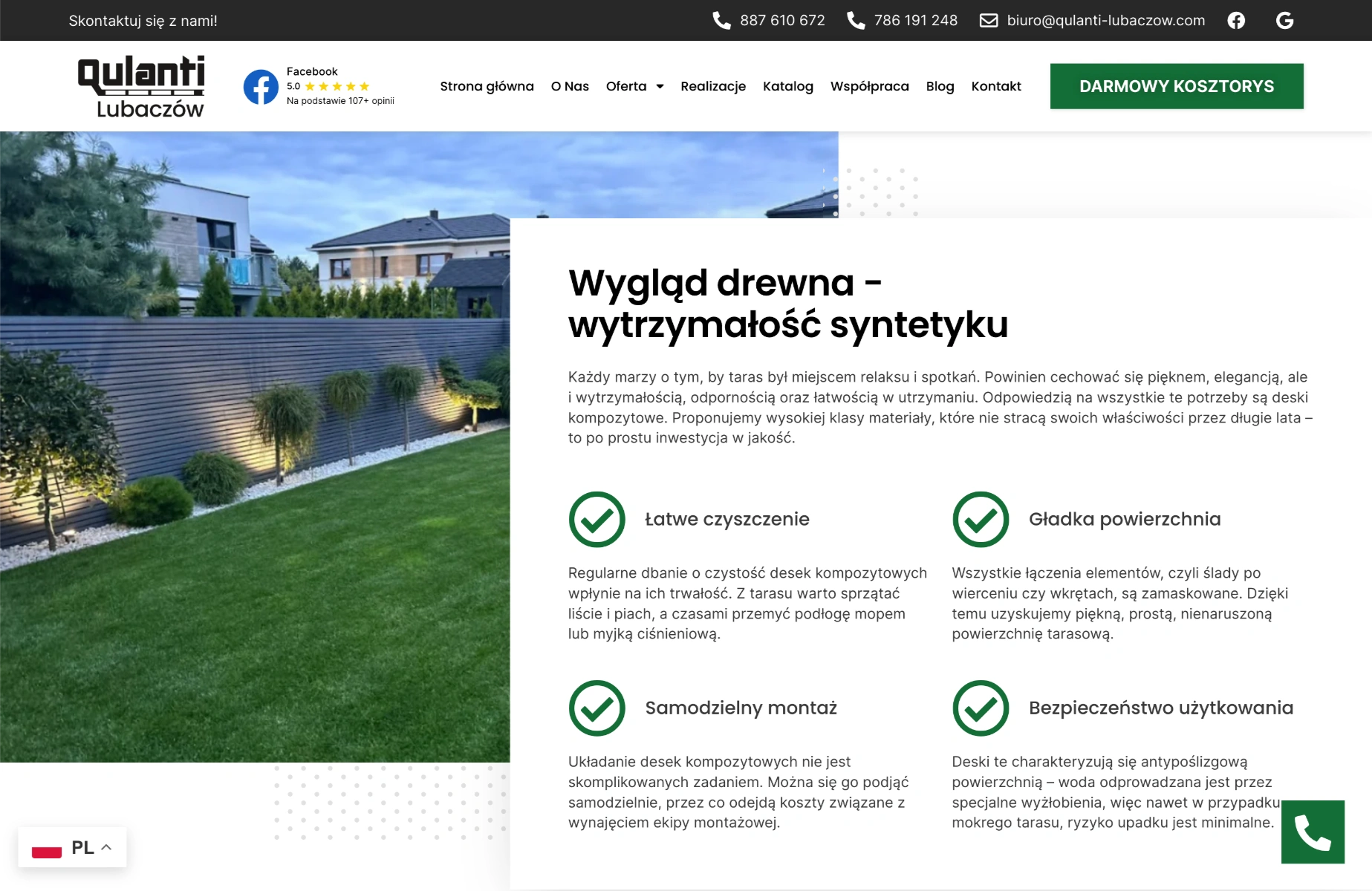Image resolution: width=1372 pixels, height=891 pixels.
Task: Open the Realizacje menu item
Action: [712, 86]
